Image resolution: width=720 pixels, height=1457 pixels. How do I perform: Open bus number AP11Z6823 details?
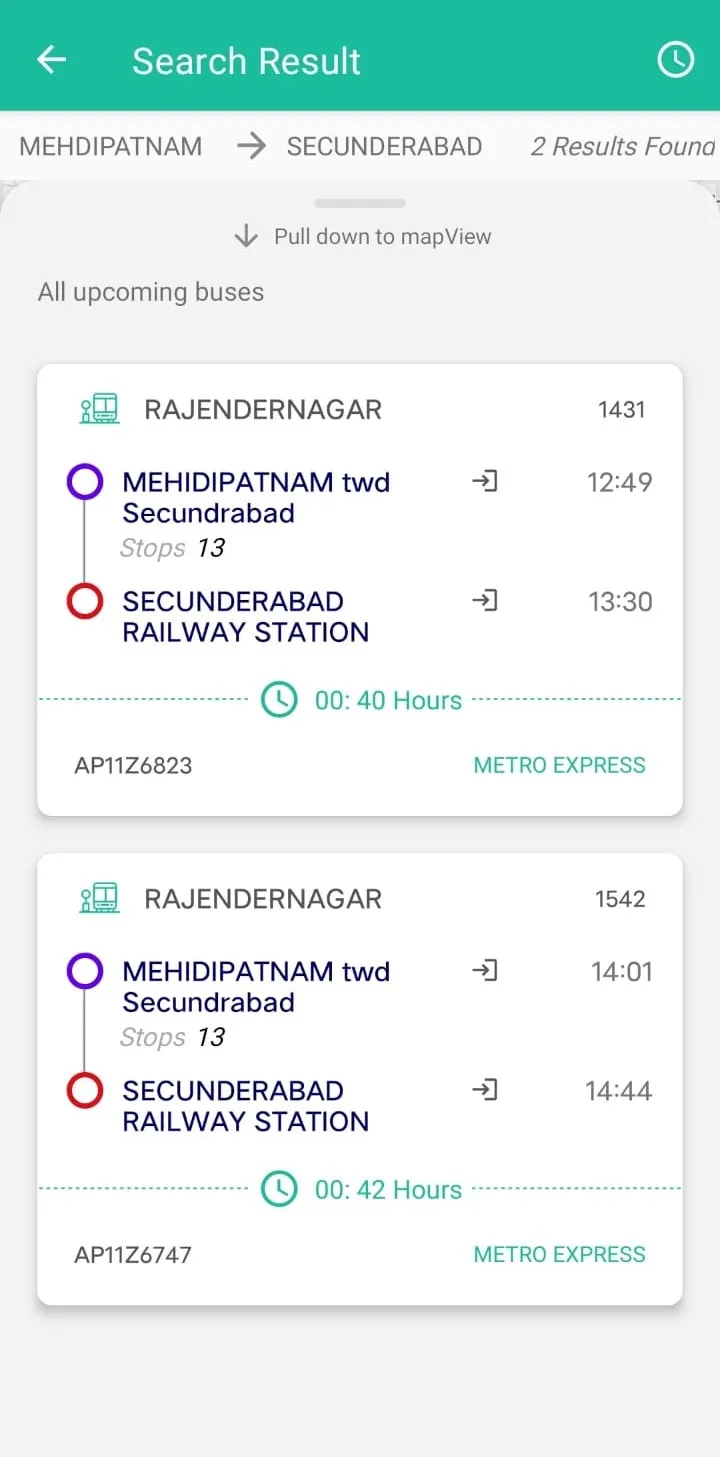pos(133,766)
